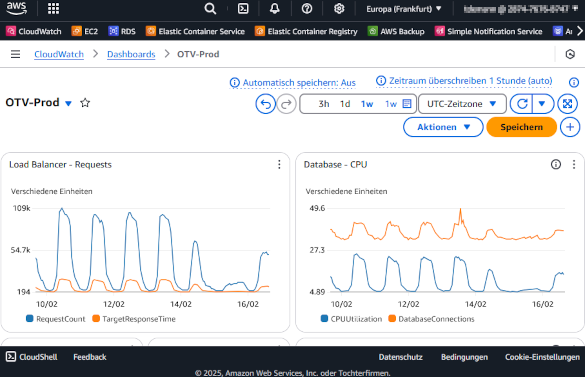Open the OTV-Prod dashboard switcher dropdown
585x377 pixels.
coord(68,103)
